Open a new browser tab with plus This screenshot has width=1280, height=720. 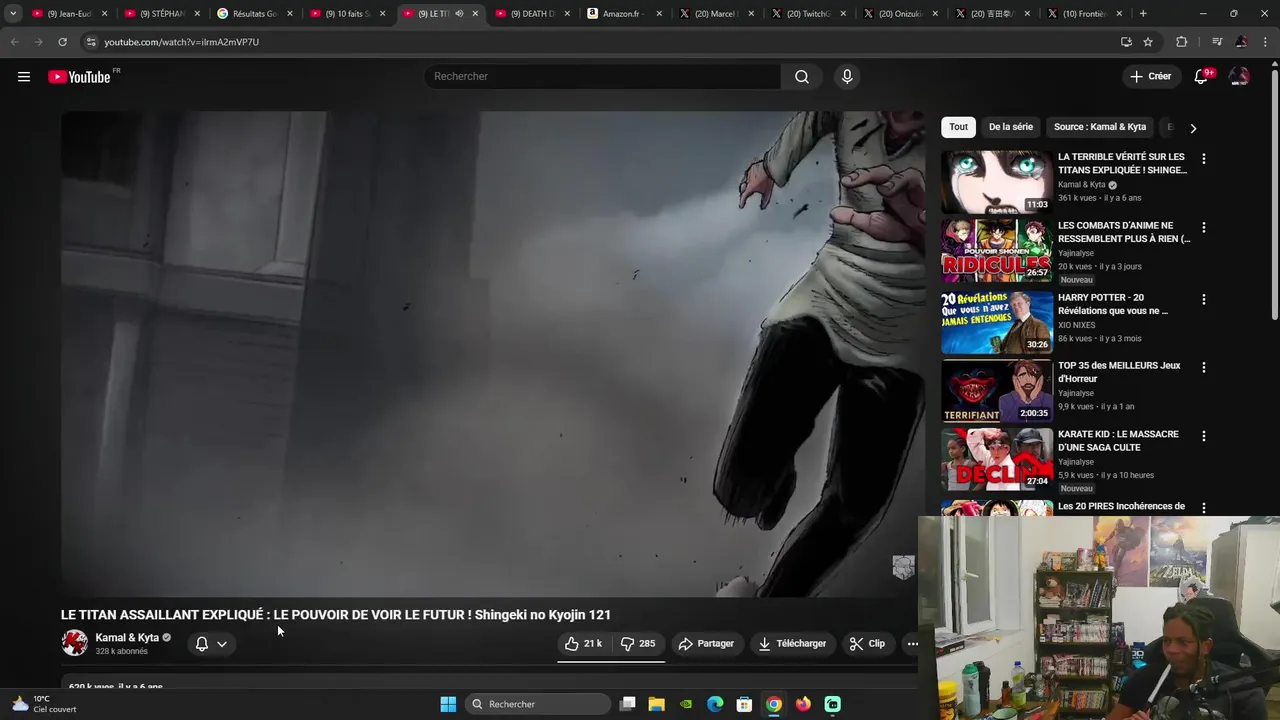coord(1143,14)
